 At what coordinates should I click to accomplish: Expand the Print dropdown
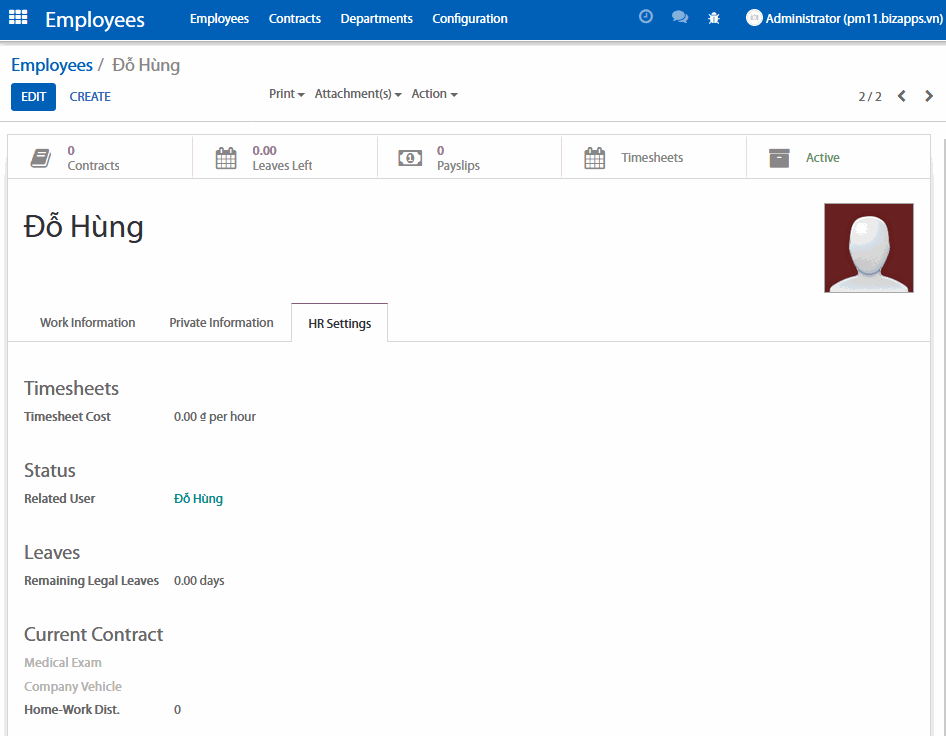286,94
